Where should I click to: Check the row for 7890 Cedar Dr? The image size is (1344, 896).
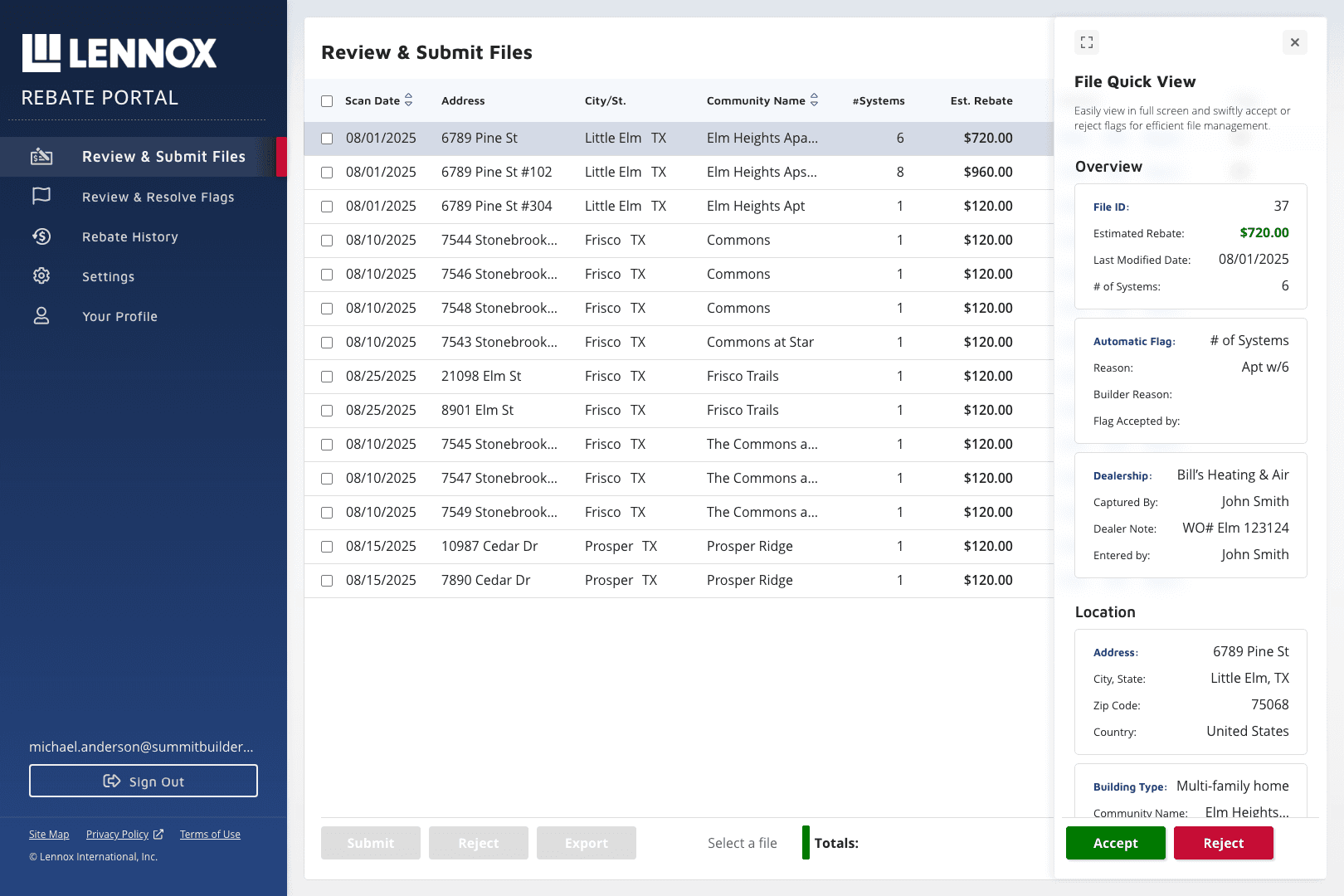(x=327, y=581)
